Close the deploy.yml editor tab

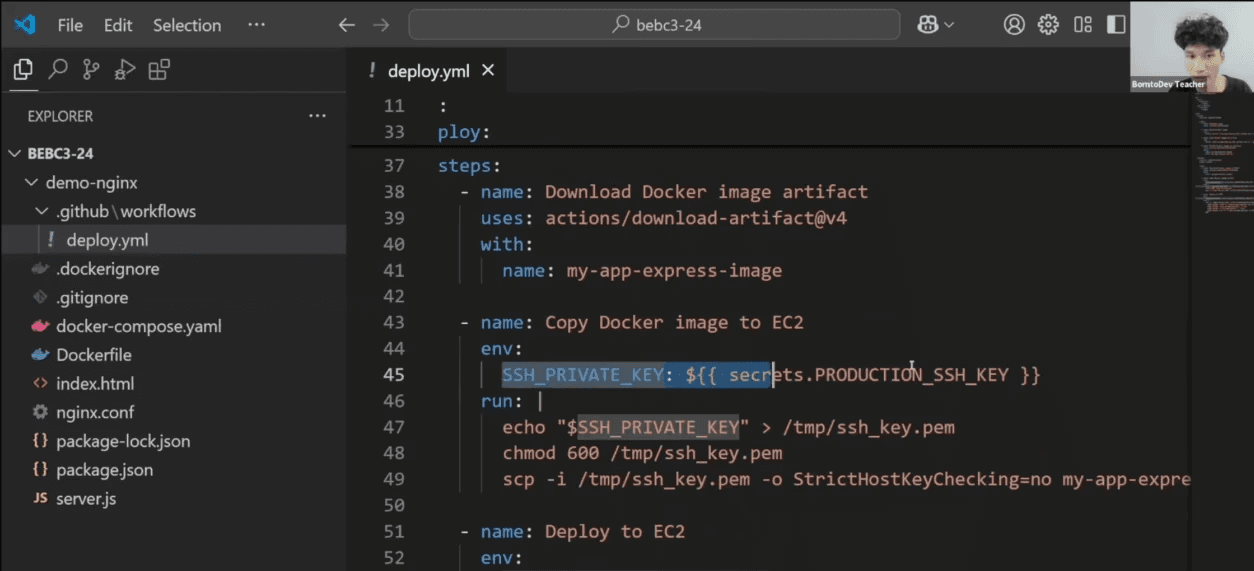coord(488,70)
